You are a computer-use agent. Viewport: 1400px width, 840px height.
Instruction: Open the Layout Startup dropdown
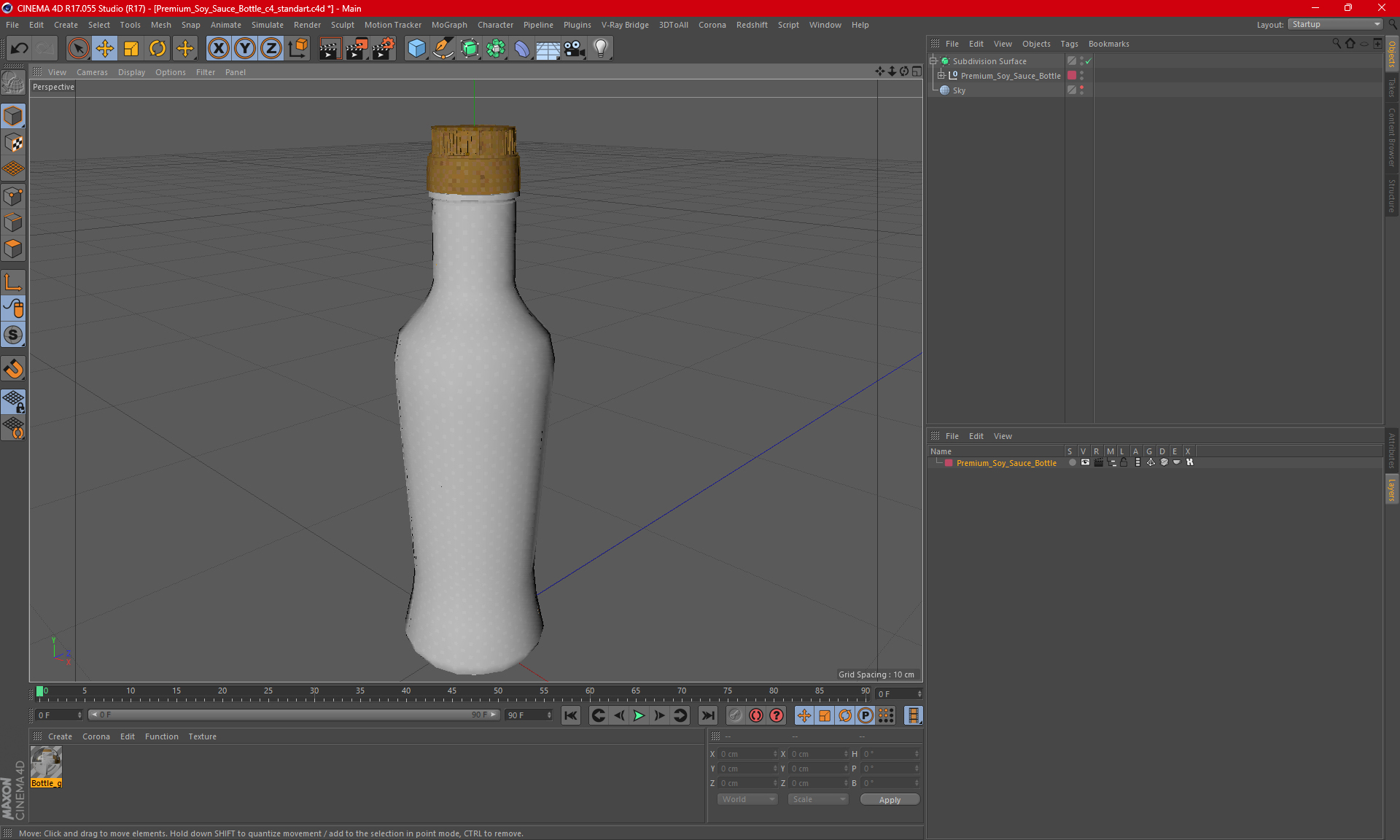pyautogui.click(x=1335, y=24)
